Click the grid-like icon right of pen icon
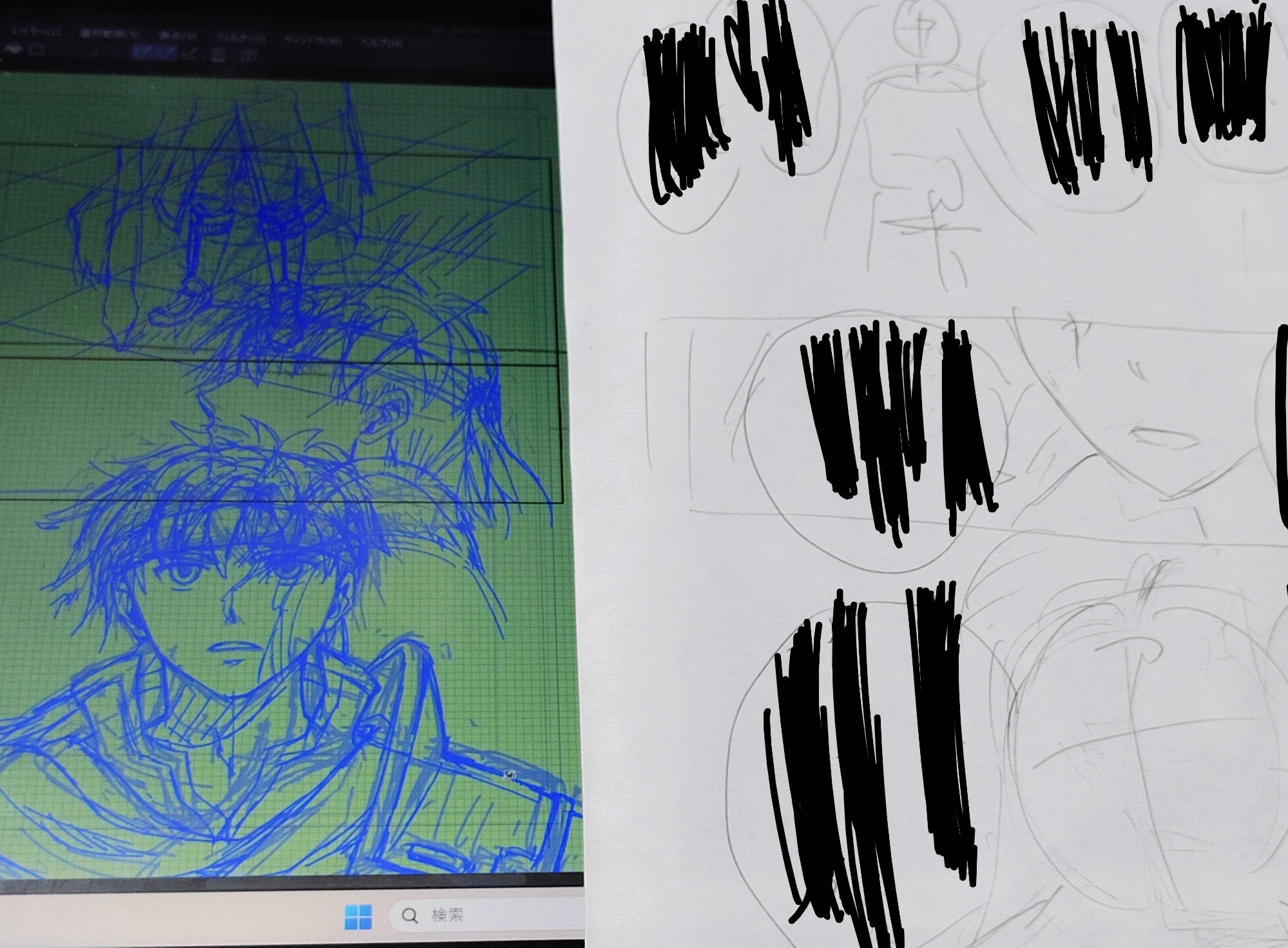This screenshot has height=948, width=1288. coord(219,55)
